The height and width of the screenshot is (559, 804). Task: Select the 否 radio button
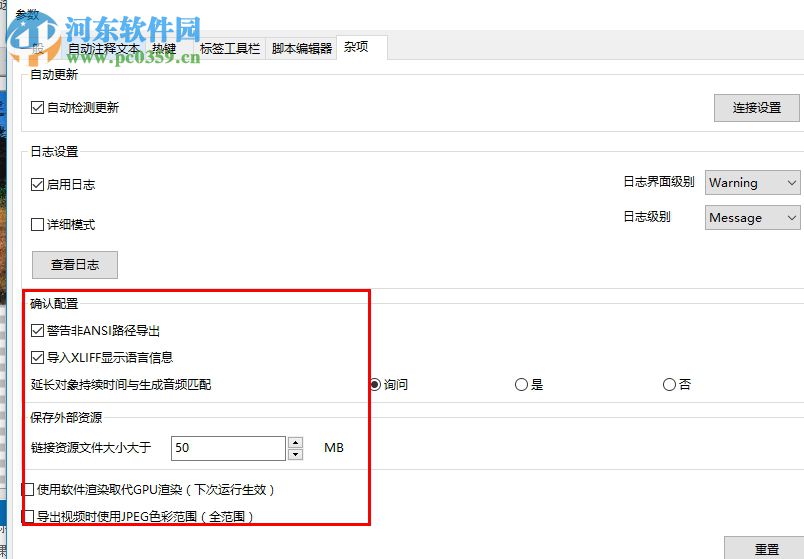point(669,385)
